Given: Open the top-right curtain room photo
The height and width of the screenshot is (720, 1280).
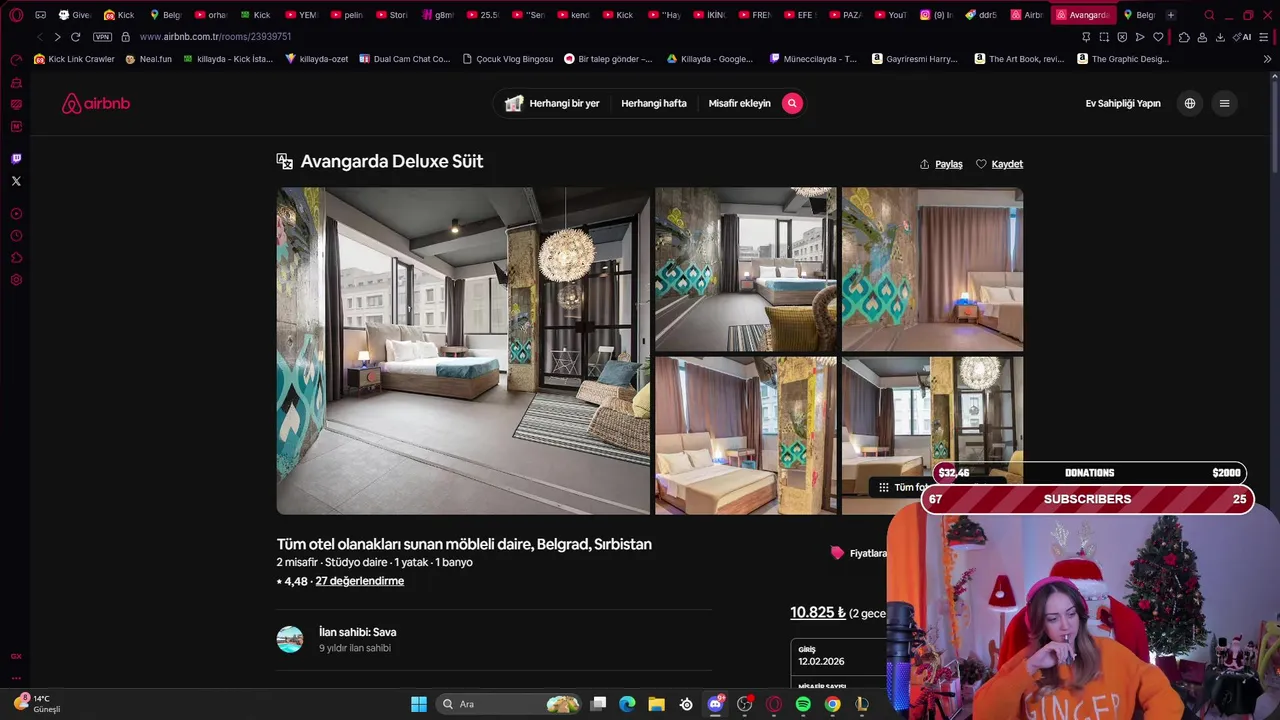Looking at the screenshot, I should pyautogui.click(x=932, y=269).
